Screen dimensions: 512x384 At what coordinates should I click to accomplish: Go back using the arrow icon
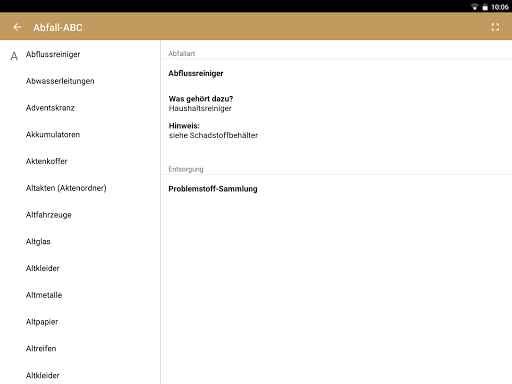(17, 27)
